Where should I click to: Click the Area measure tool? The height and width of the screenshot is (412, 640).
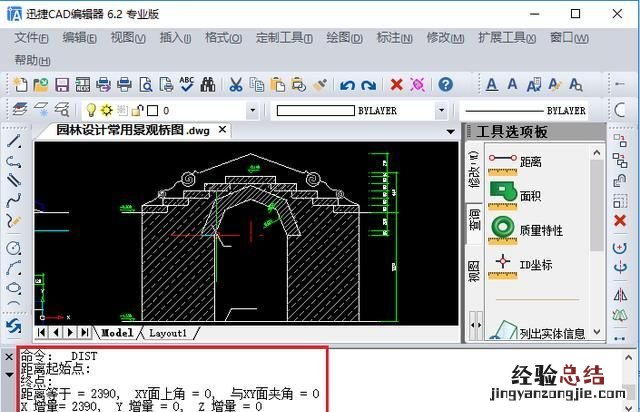click(515, 196)
